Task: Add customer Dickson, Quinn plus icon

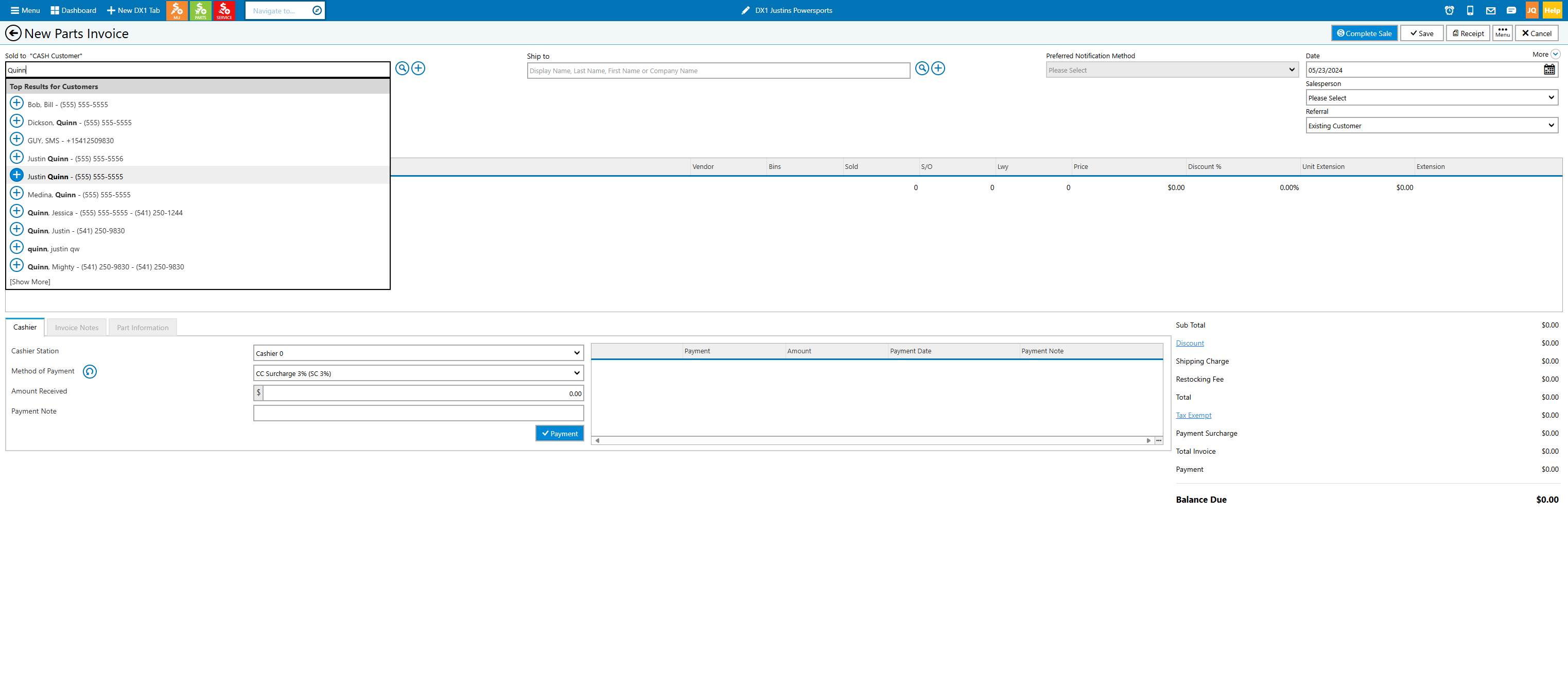Action: (17, 121)
